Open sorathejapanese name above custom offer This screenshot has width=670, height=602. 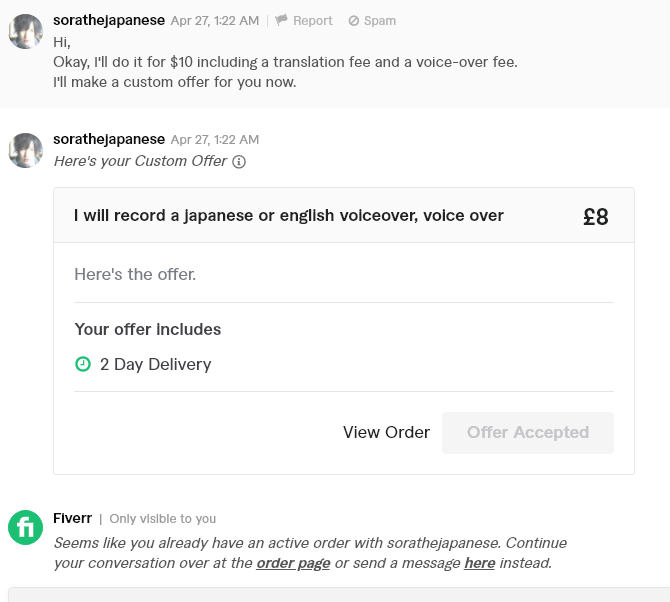click(109, 139)
